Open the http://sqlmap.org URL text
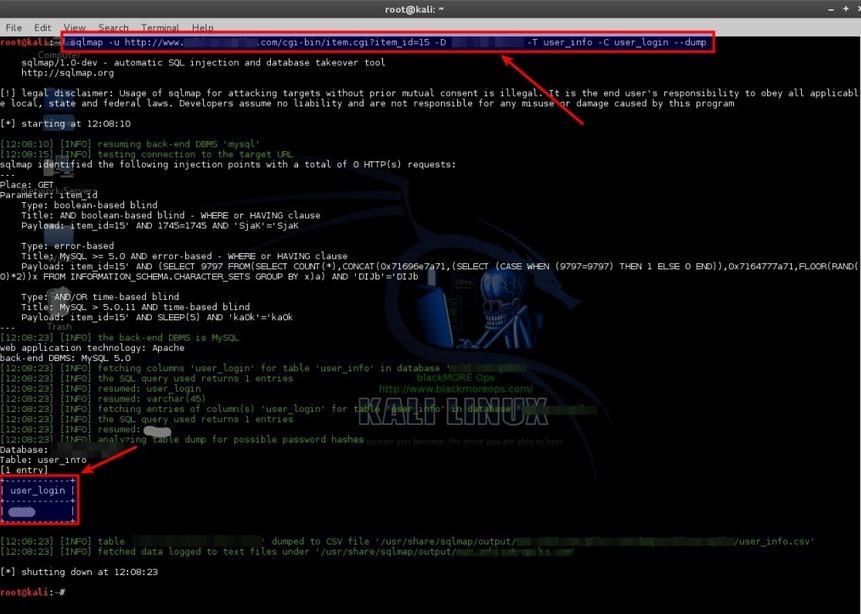 click(x=68, y=72)
